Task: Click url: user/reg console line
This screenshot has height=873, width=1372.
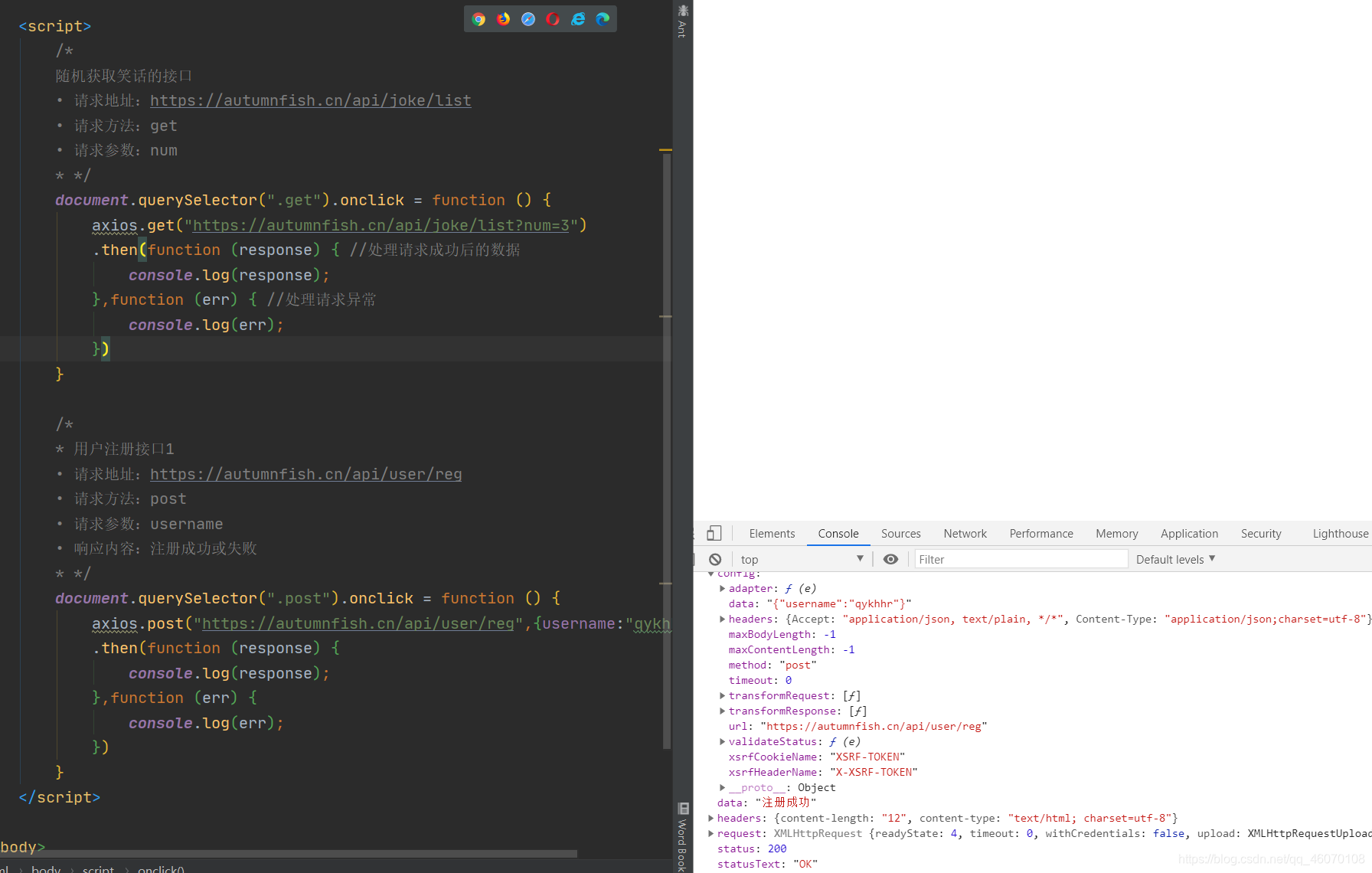Action: click(857, 726)
